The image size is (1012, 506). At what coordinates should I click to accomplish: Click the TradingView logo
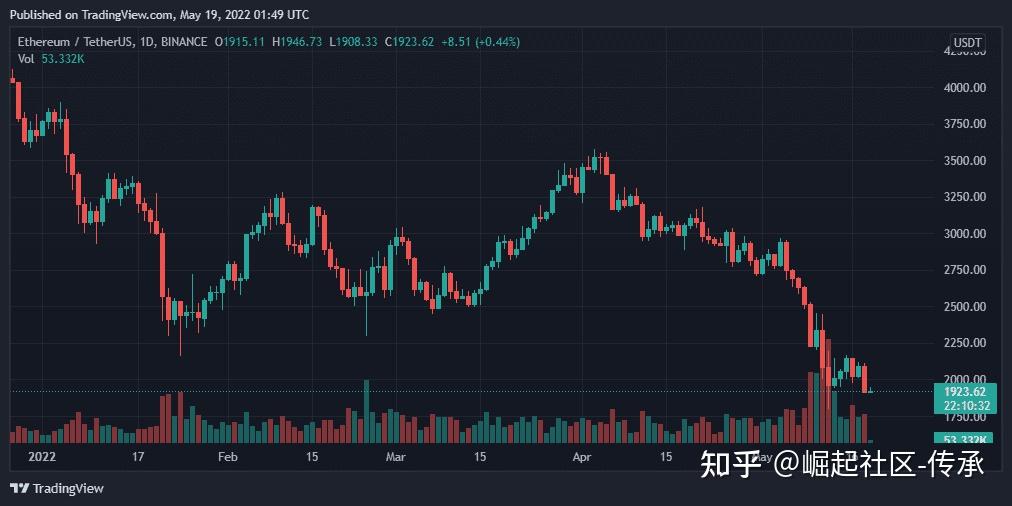(x=57, y=489)
